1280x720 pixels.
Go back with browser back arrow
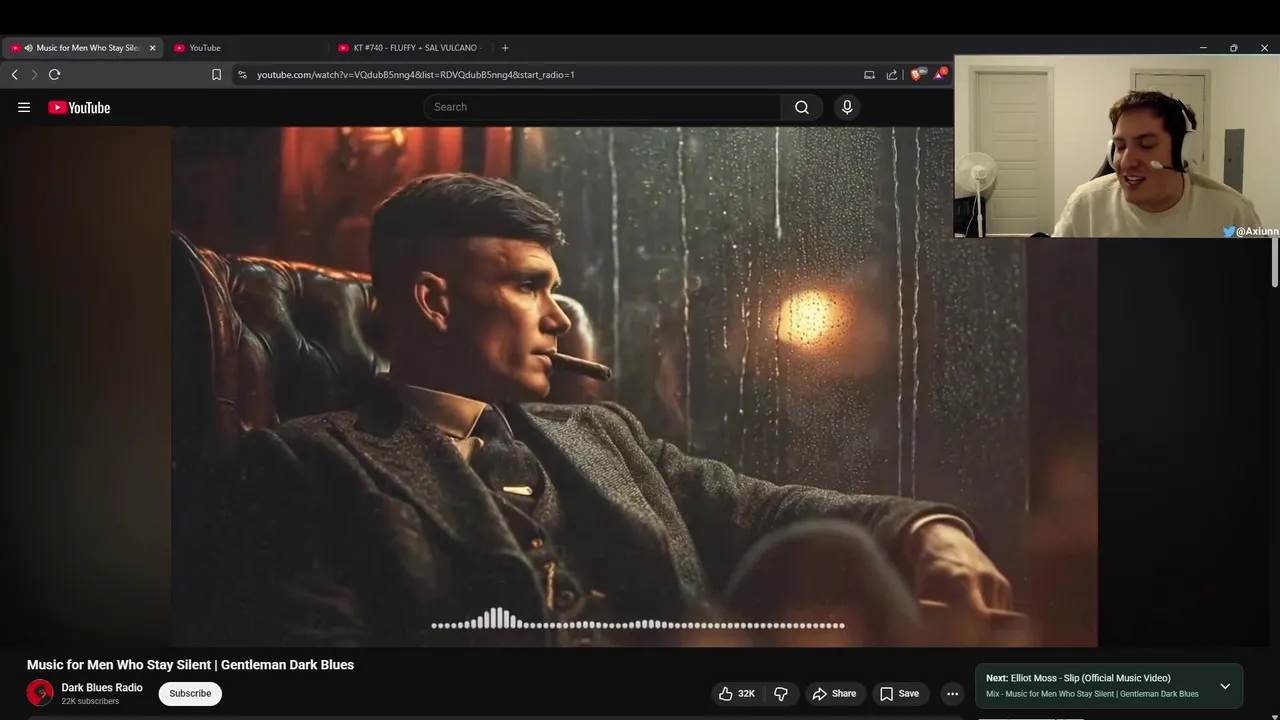click(14, 75)
